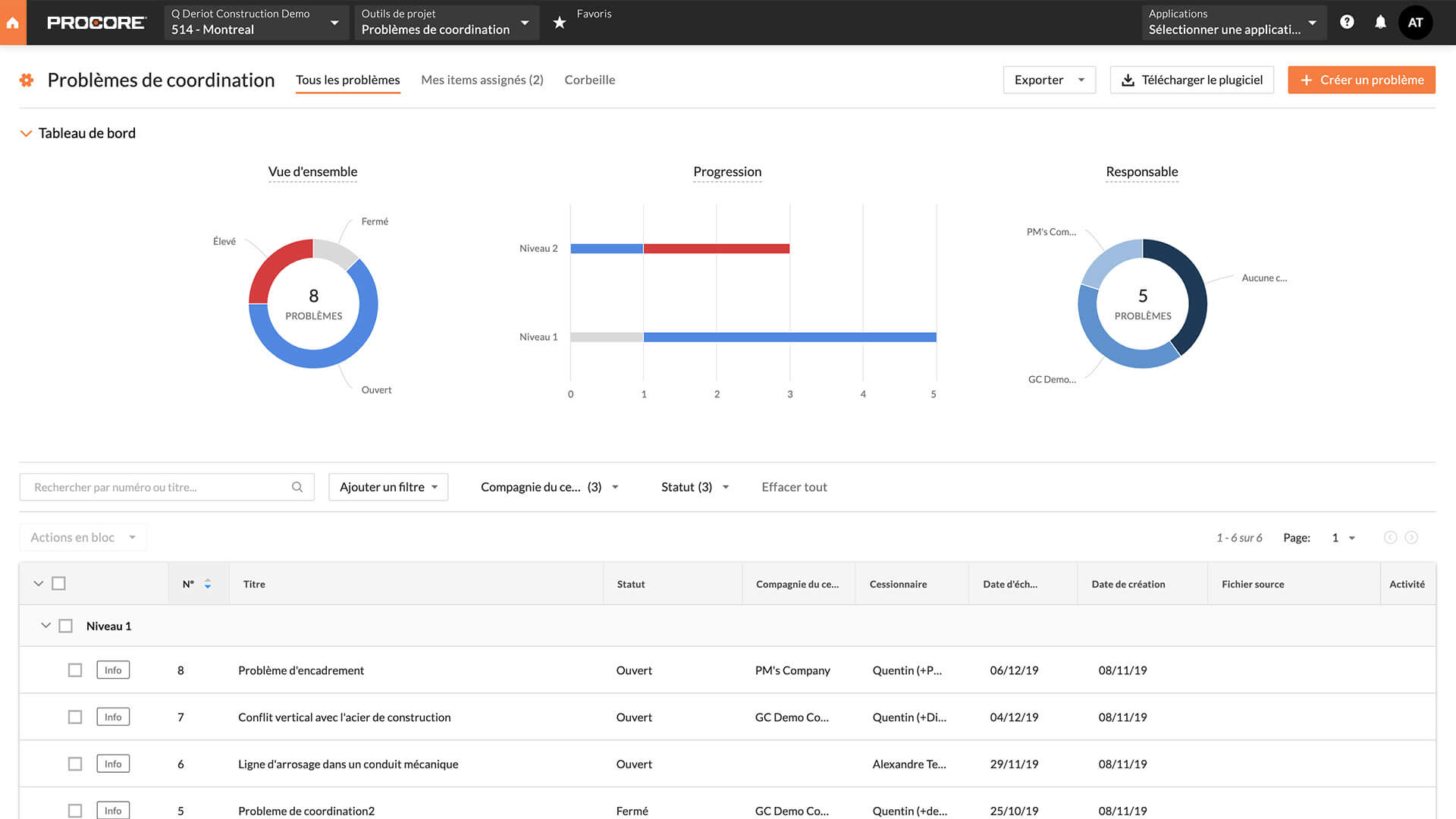
Task: Click Effacer tout link
Action: 794,487
